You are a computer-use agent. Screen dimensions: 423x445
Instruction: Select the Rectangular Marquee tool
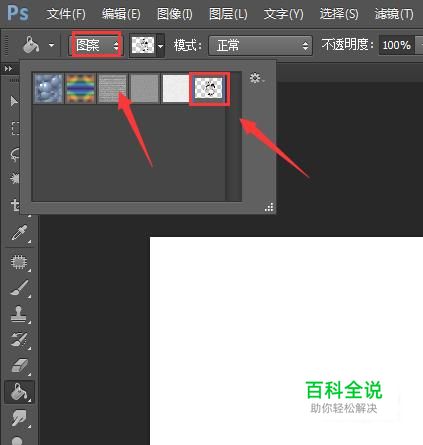[15, 128]
